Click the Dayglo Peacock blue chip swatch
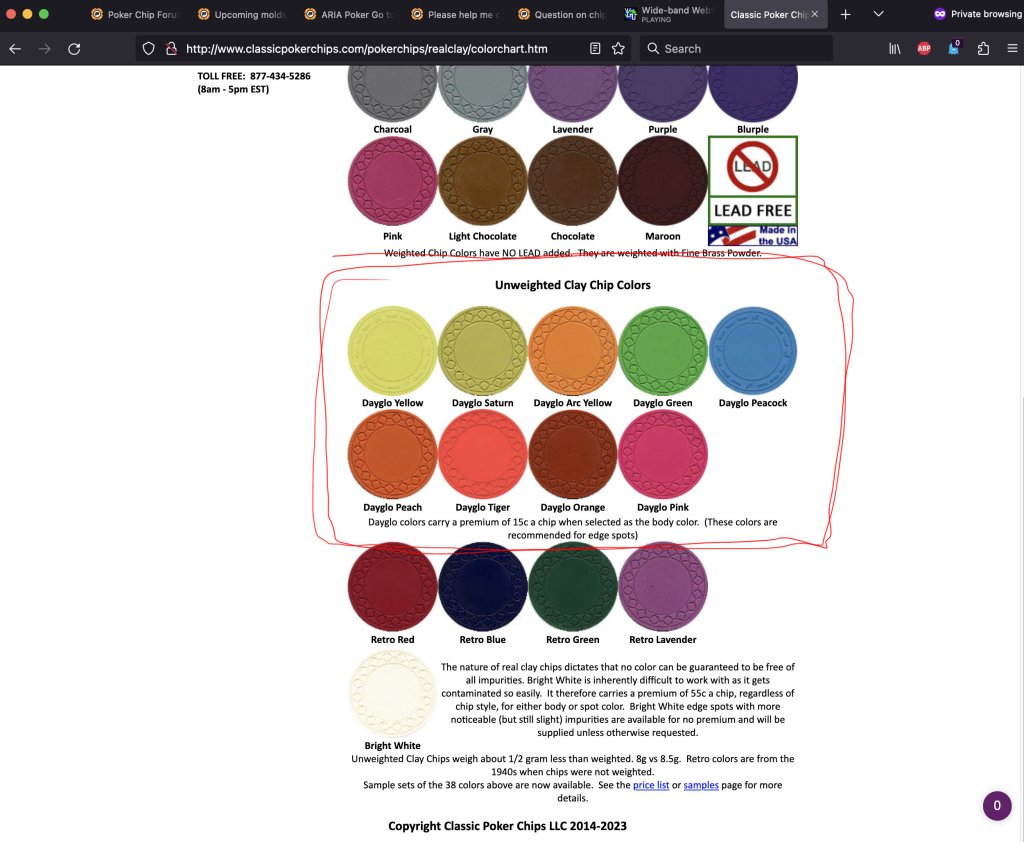This screenshot has width=1024, height=842. pyautogui.click(x=752, y=351)
